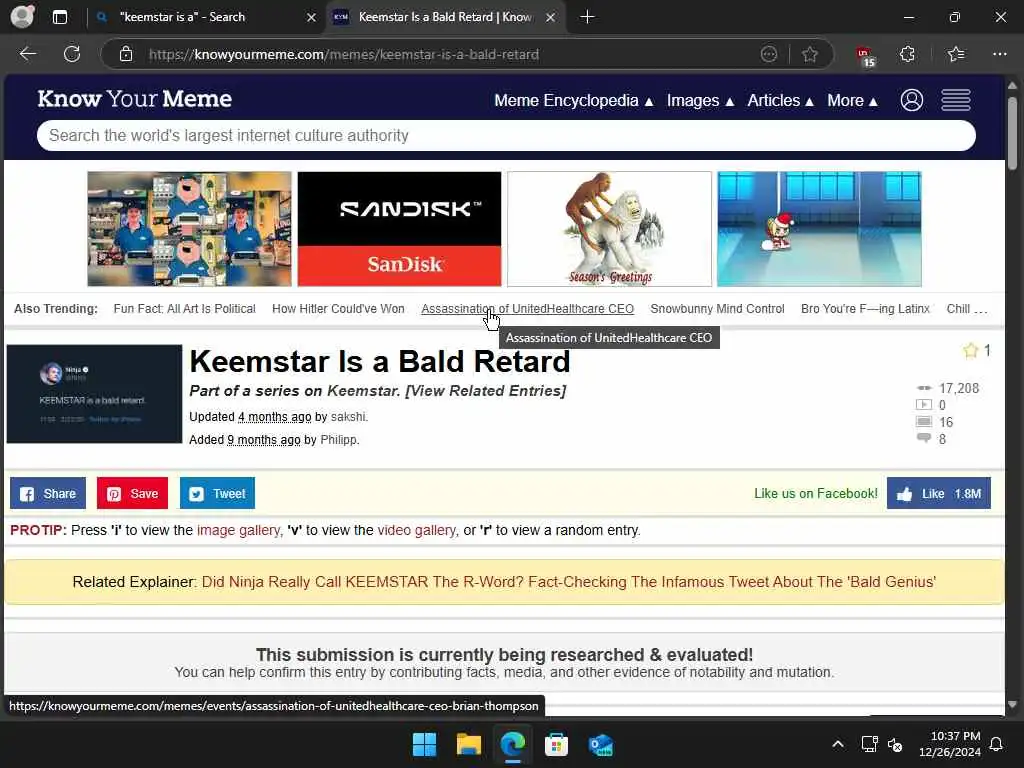This screenshot has width=1024, height=768.
Task: Open the Santa hat anime thumbnail
Action: [819, 229]
